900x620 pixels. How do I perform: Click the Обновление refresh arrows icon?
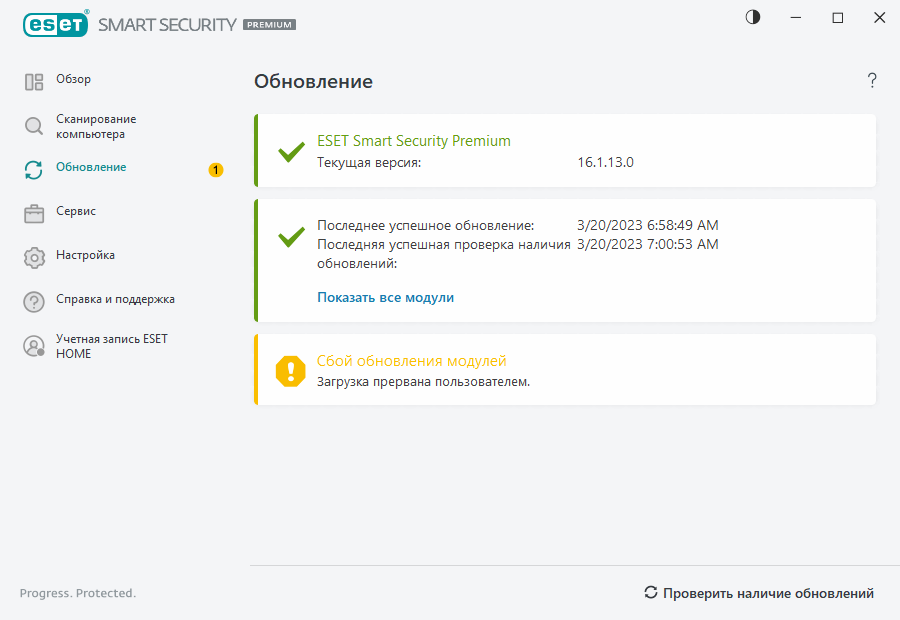tap(34, 170)
